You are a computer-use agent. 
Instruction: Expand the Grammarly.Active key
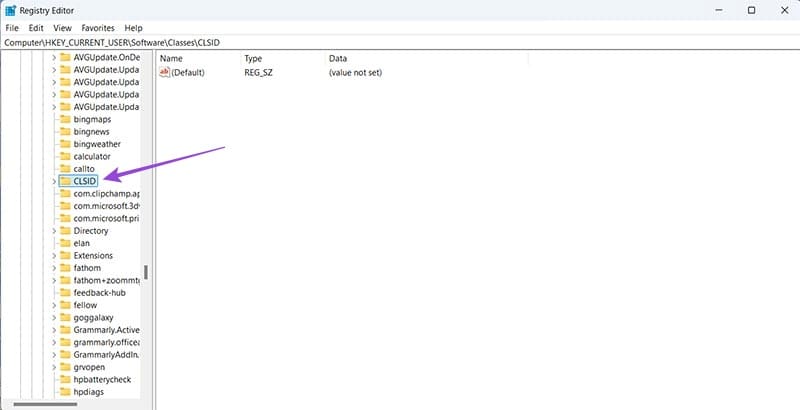point(54,330)
